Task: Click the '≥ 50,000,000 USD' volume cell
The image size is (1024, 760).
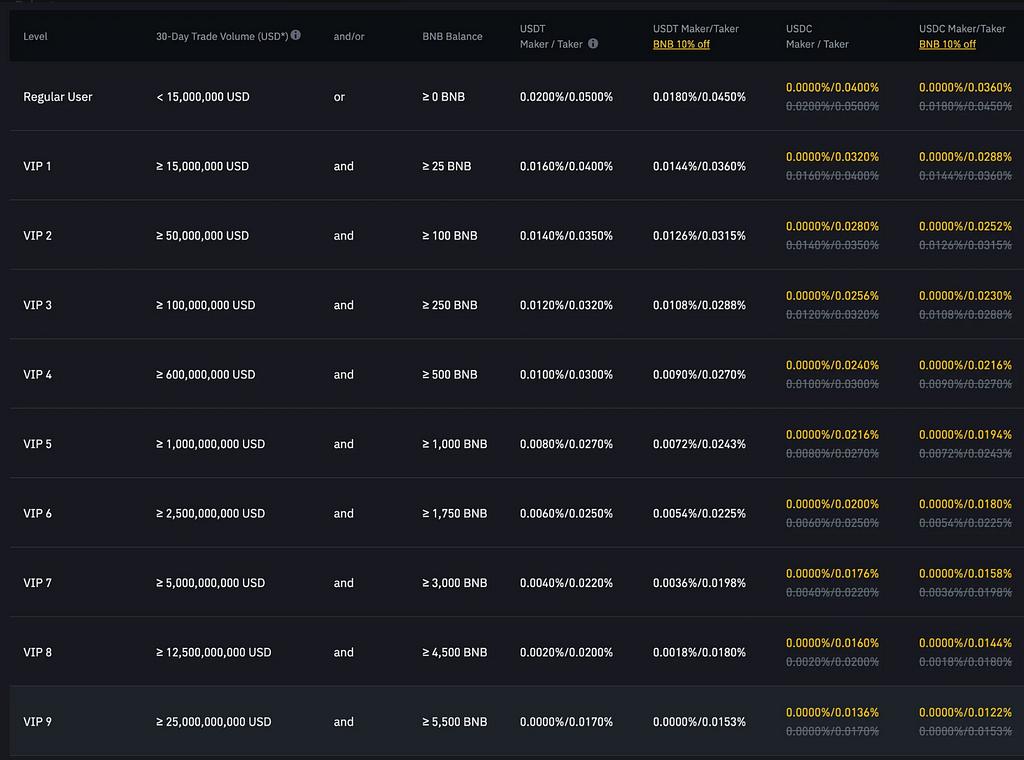Action: coord(202,236)
